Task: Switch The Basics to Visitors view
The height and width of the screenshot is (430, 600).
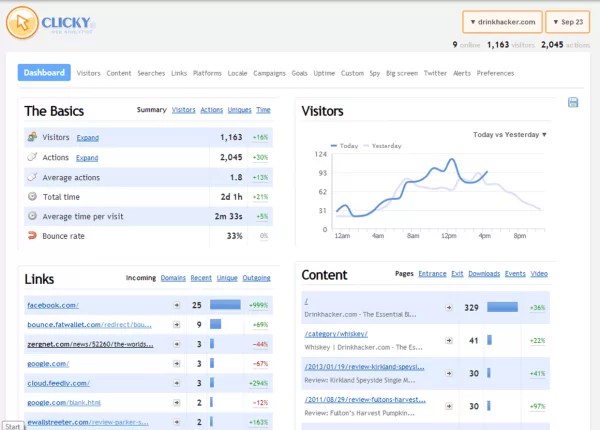Action: pos(183,110)
